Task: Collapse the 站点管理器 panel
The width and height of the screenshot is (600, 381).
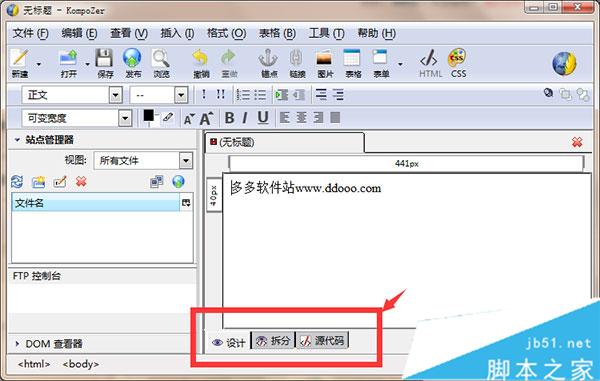Action: click(x=17, y=140)
